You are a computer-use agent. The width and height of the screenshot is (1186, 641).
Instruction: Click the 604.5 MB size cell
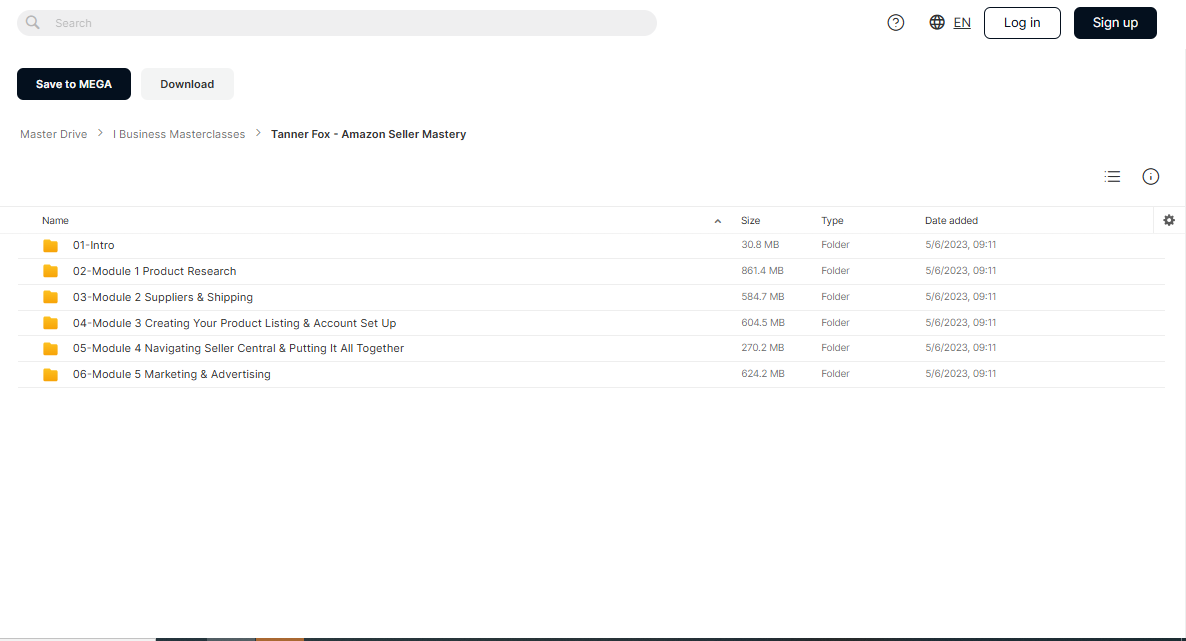click(x=763, y=322)
